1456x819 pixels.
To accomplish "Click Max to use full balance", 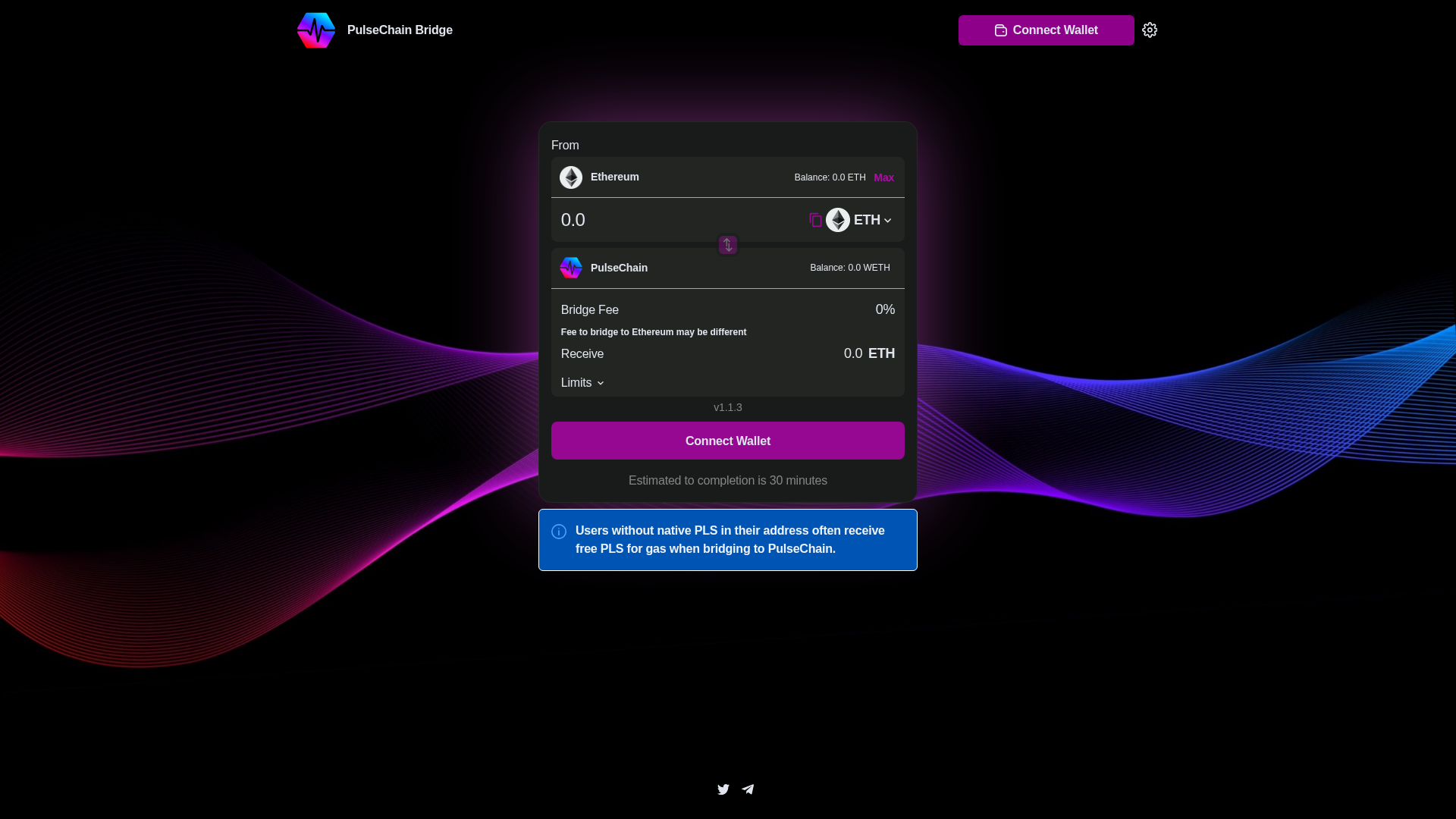I will coord(884,177).
